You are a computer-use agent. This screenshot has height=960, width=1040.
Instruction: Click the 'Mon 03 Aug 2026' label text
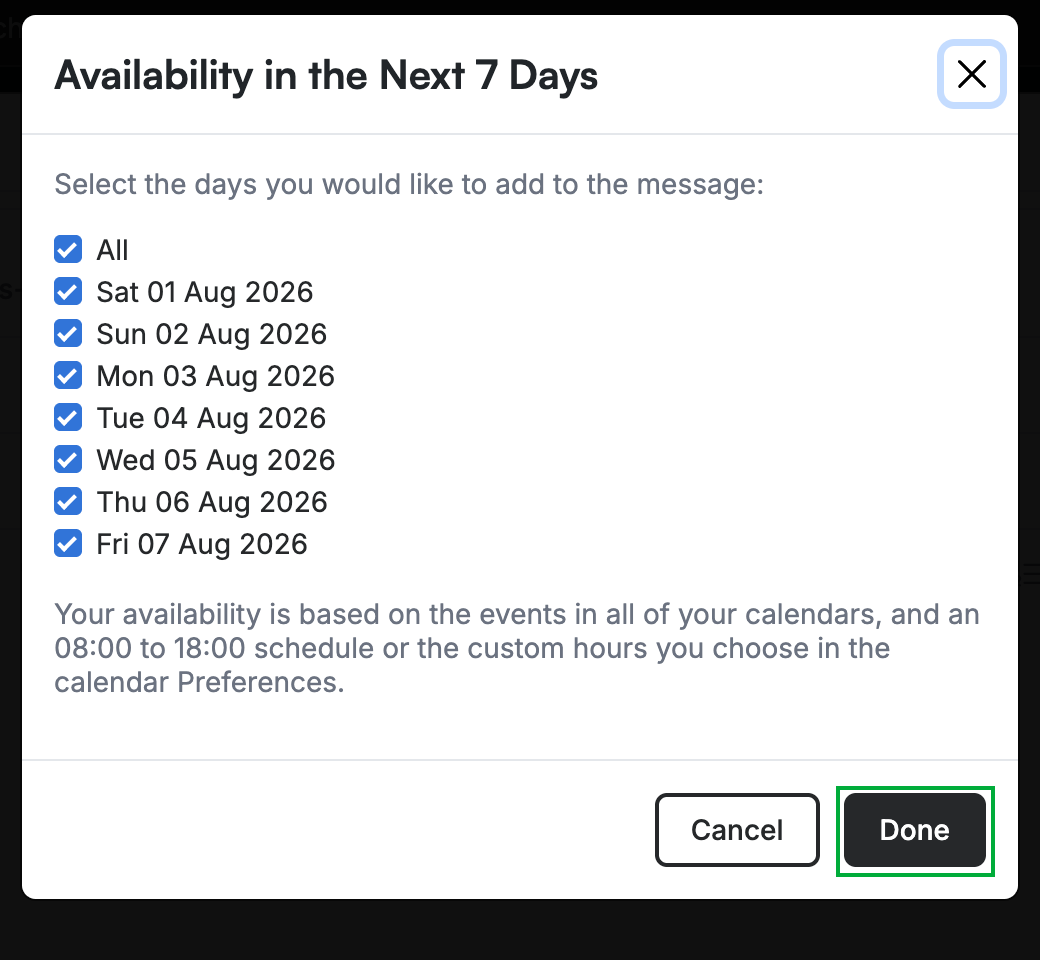point(216,376)
